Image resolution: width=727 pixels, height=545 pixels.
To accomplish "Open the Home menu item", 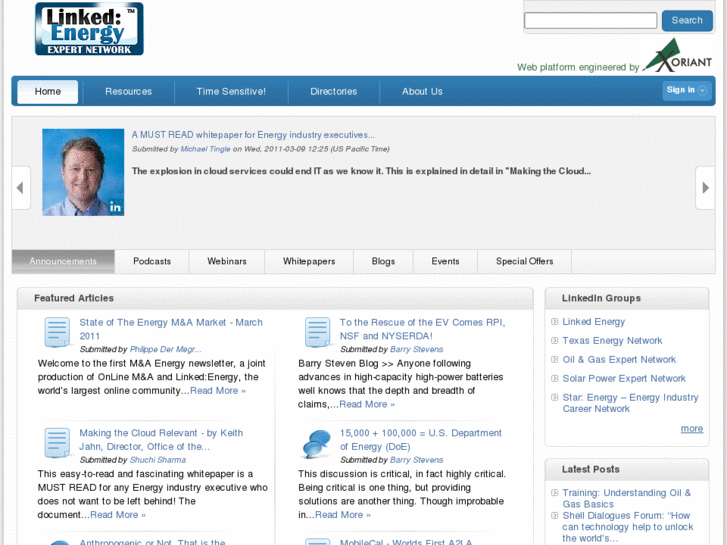I will (x=48, y=91).
